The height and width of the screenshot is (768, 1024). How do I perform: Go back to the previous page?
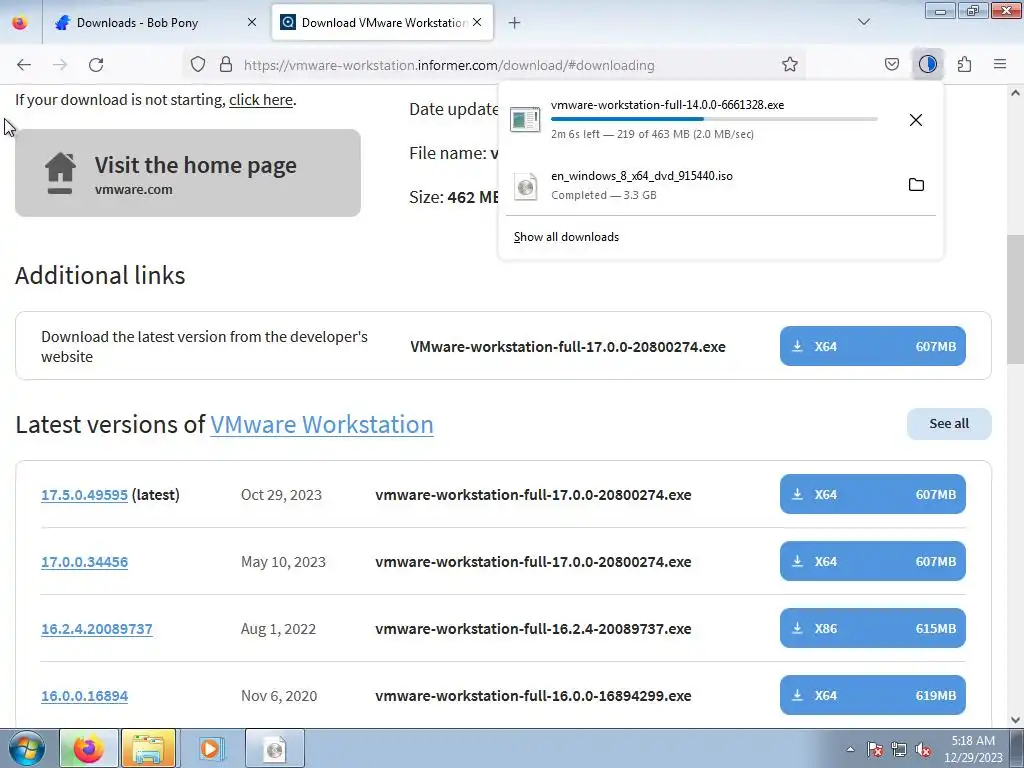(x=24, y=65)
